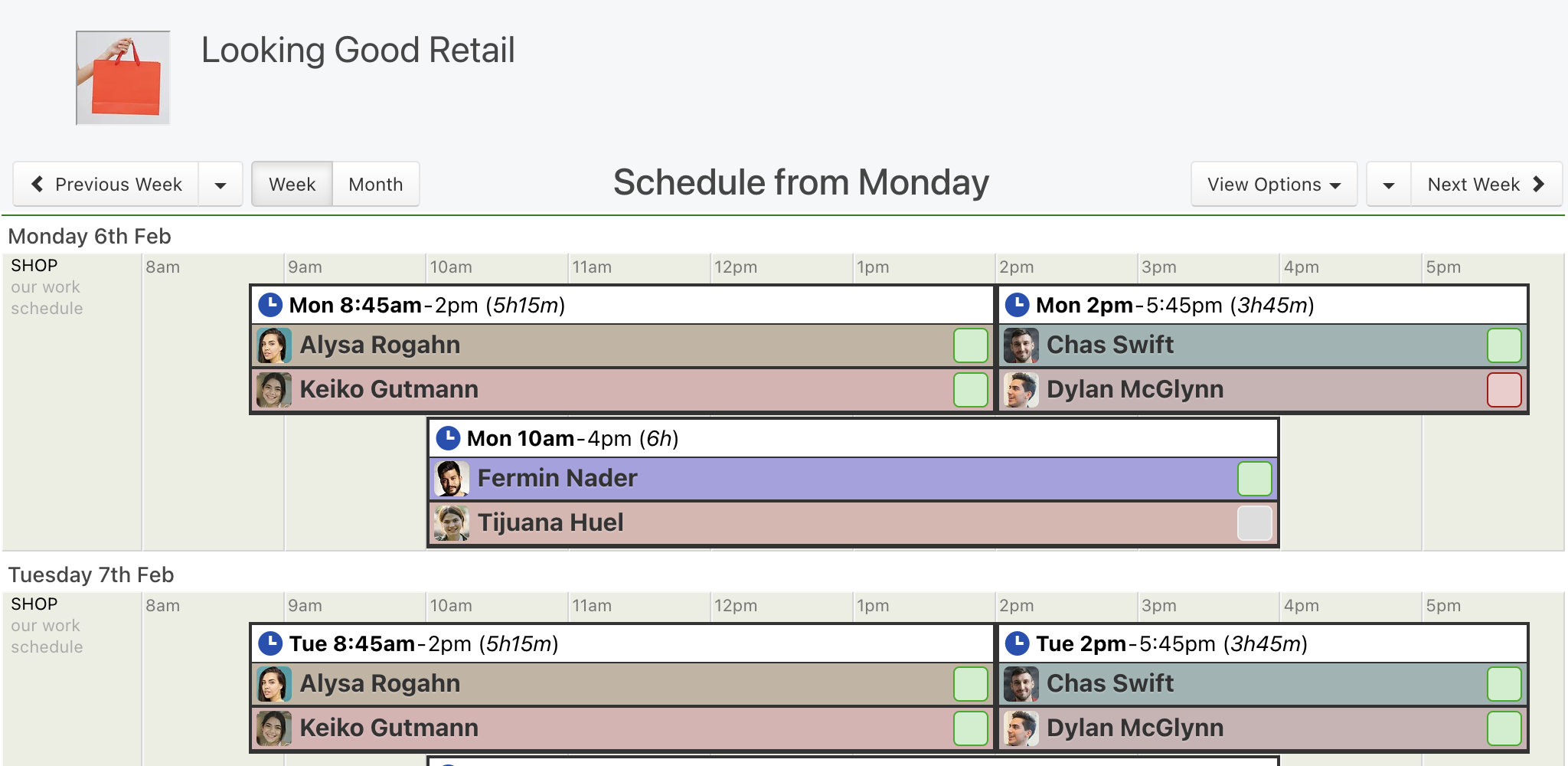Click the clock icon on Tue 2pm shift

[1017, 643]
